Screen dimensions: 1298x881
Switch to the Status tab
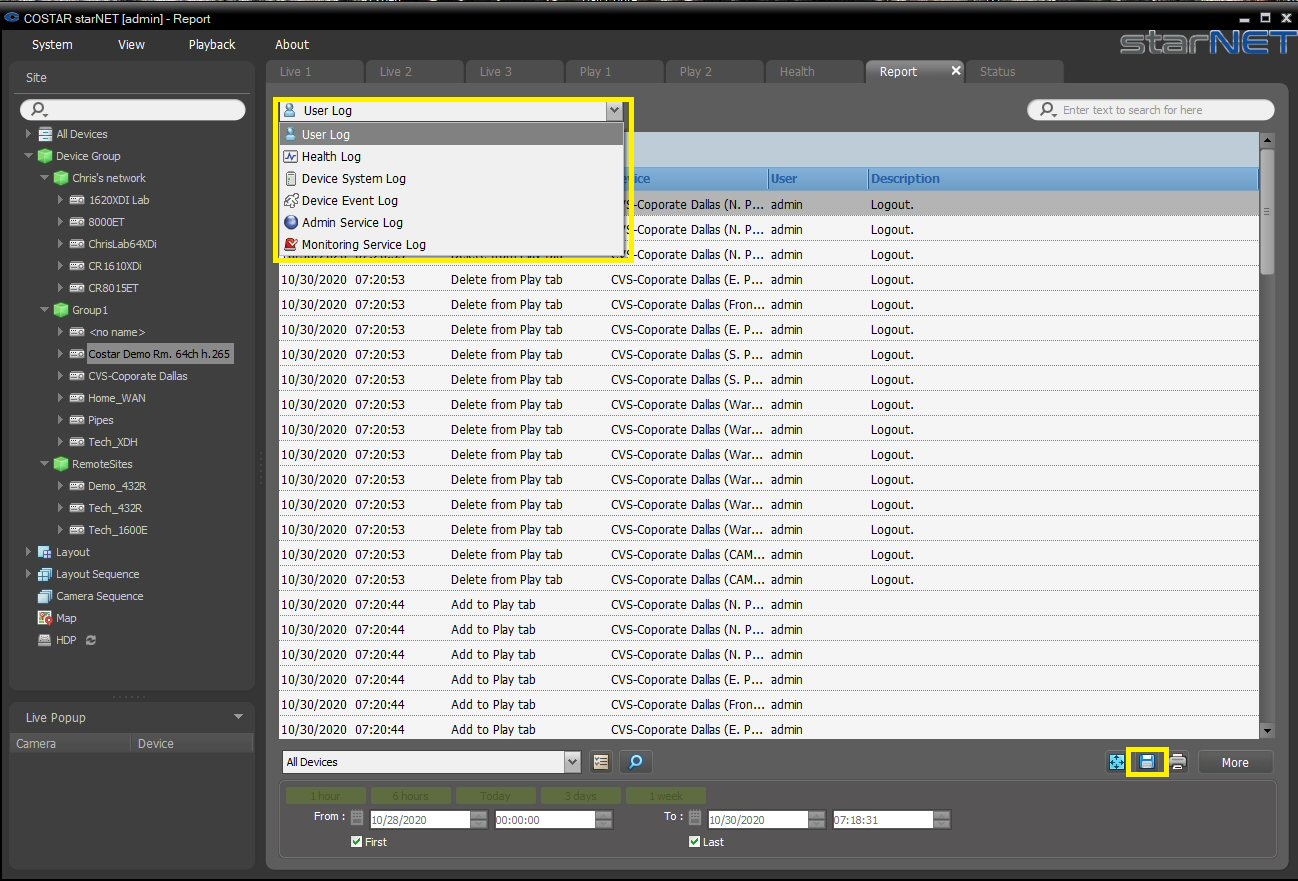pyautogui.click(x=1013, y=71)
